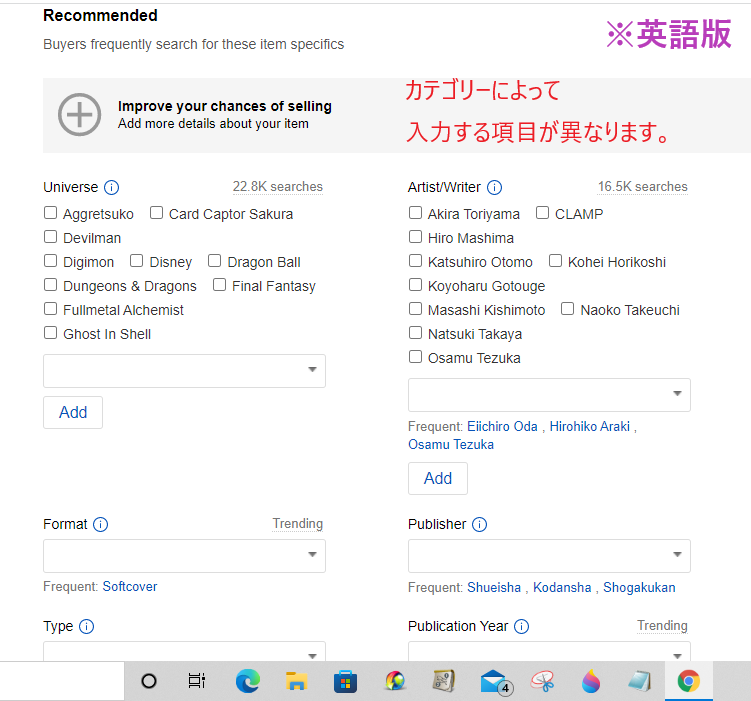Viewport: 751px width, 701px height.
Task: Tick the Devilman checkbox
Action: point(50,237)
